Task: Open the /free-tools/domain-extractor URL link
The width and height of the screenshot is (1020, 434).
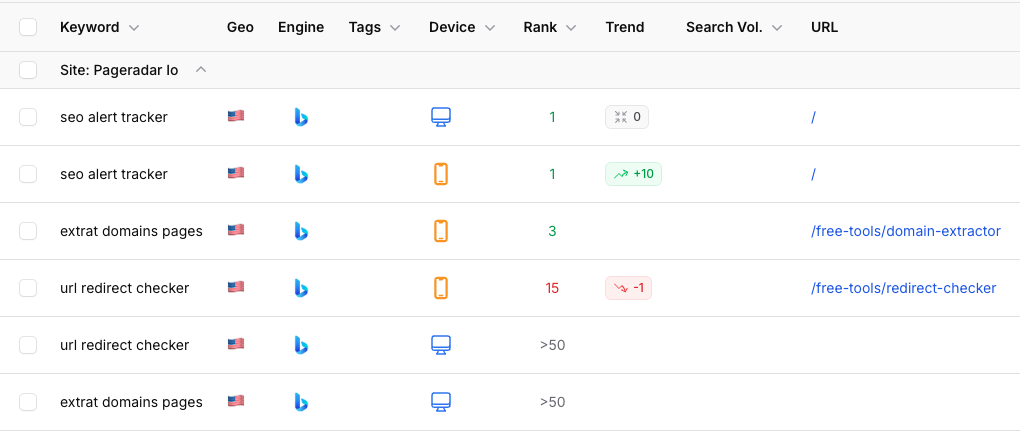Action: click(x=906, y=231)
